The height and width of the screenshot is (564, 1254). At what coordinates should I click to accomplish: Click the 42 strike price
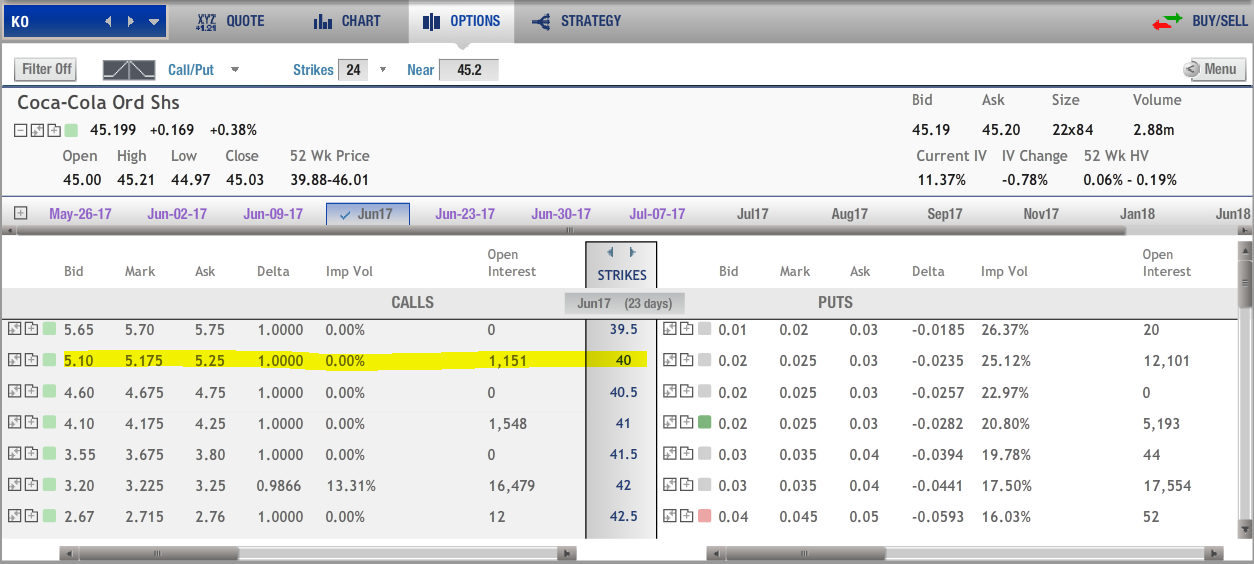point(623,485)
